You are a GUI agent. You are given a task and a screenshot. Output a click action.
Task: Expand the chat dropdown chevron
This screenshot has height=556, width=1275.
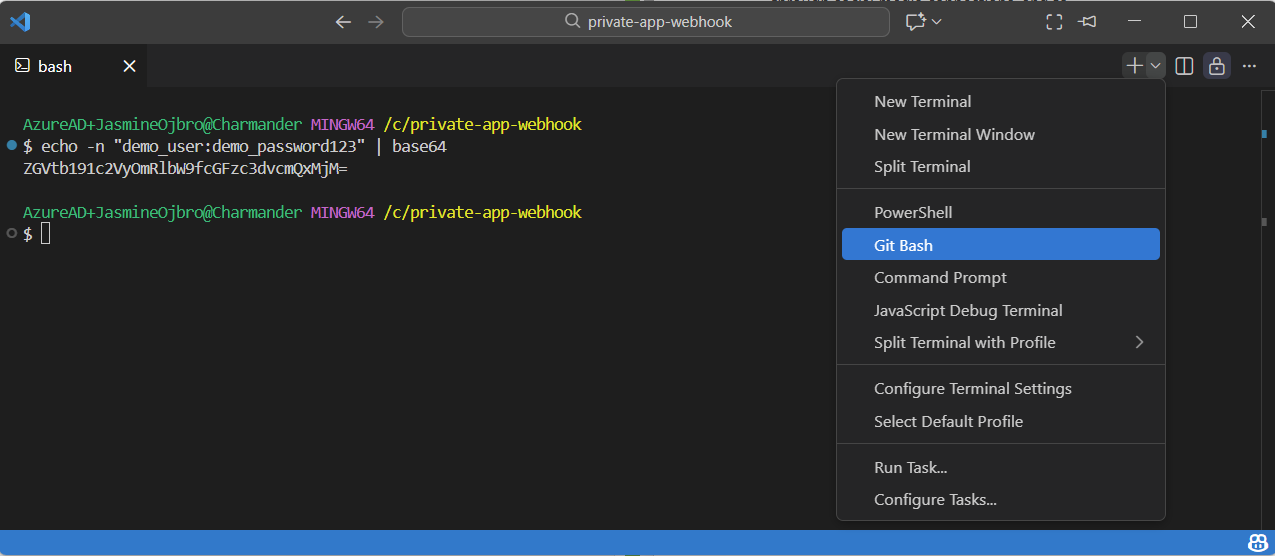[937, 21]
